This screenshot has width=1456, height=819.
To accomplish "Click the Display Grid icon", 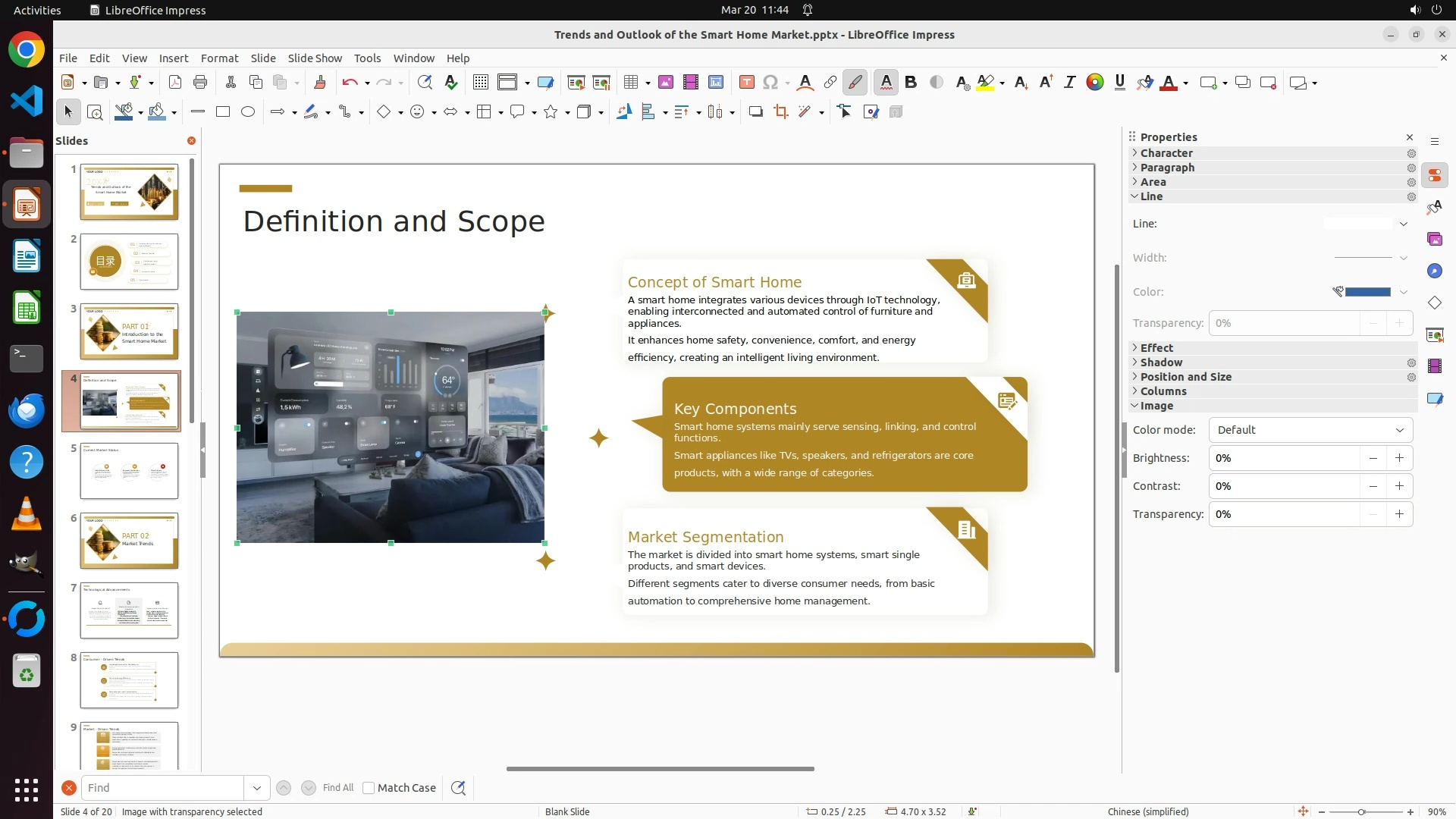I will (480, 83).
